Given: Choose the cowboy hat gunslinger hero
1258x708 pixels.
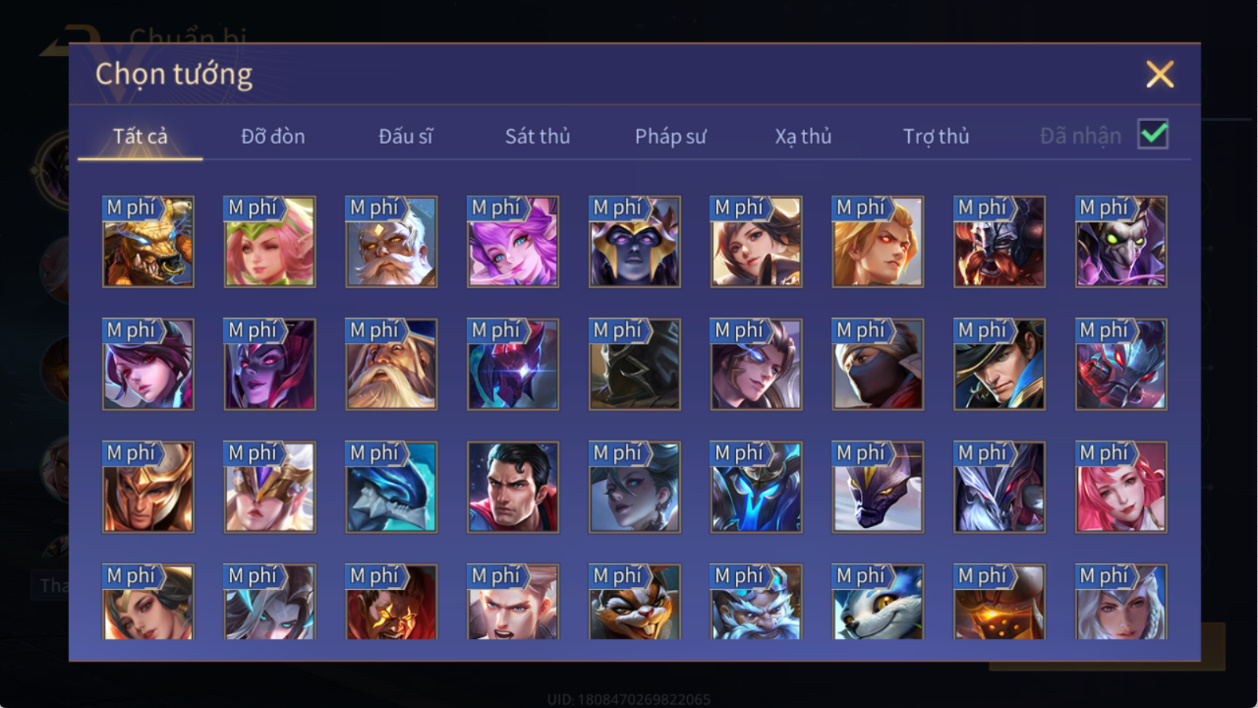Looking at the screenshot, I should (999, 364).
